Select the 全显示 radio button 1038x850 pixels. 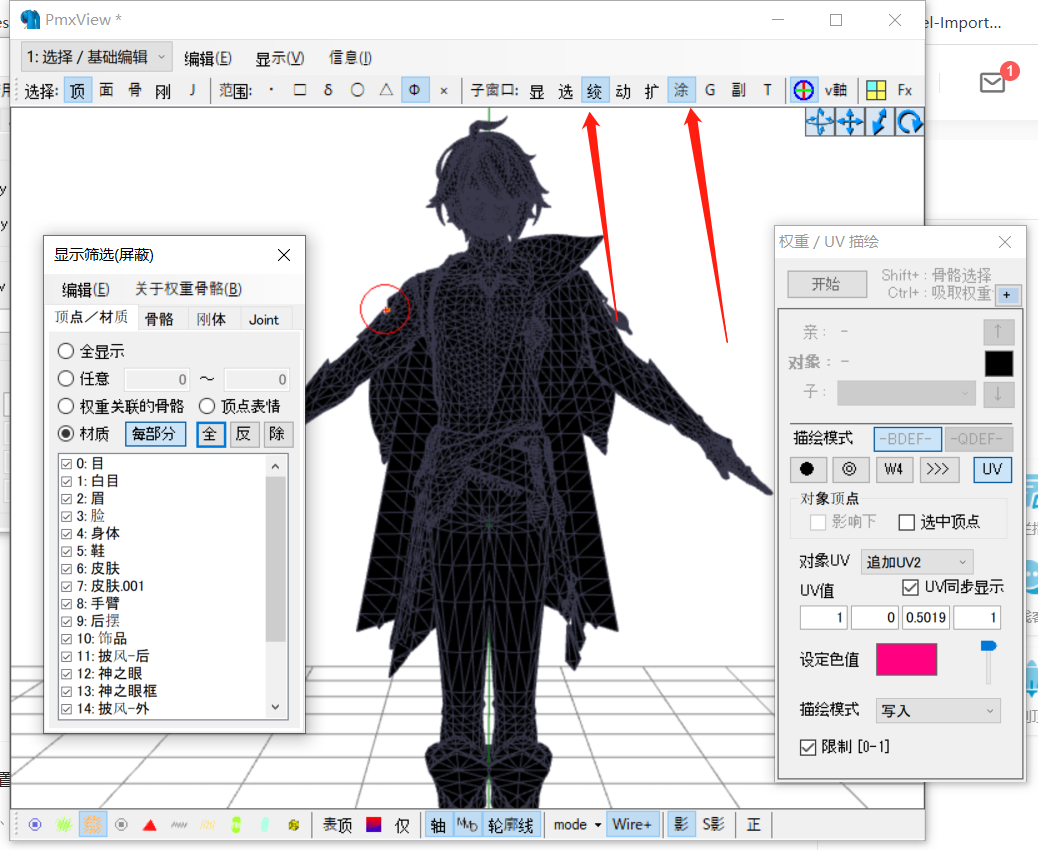click(x=66, y=352)
